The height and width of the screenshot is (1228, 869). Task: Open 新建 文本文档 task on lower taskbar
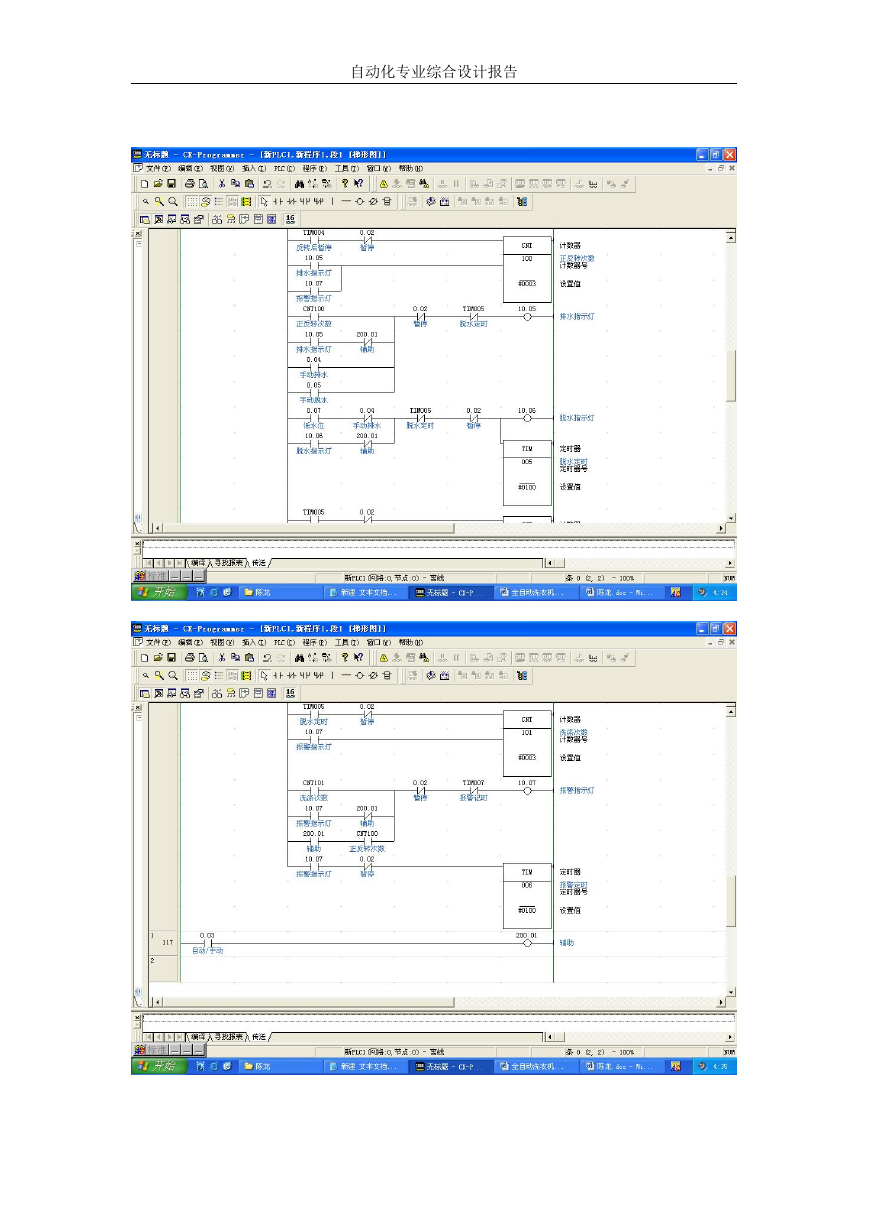pos(367,1066)
